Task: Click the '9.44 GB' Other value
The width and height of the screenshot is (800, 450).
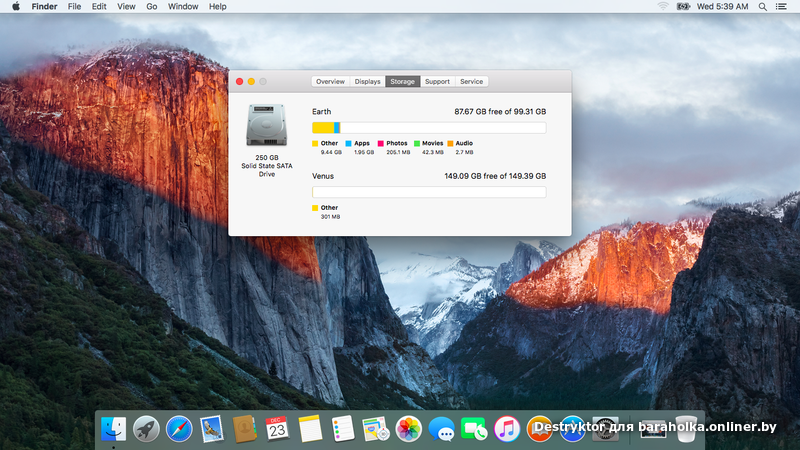Action: (331, 152)
